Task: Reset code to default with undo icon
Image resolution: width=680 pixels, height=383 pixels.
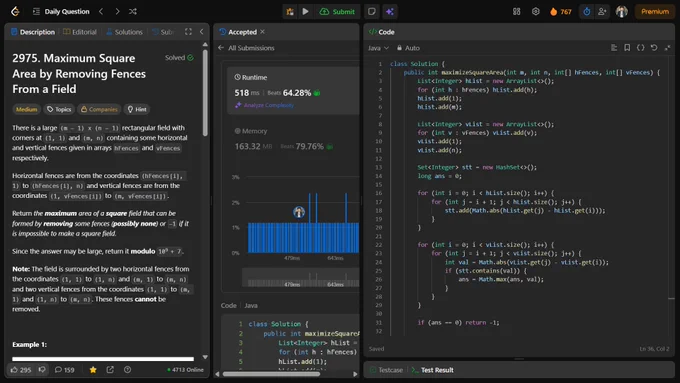Action: [x=654, y=48]
